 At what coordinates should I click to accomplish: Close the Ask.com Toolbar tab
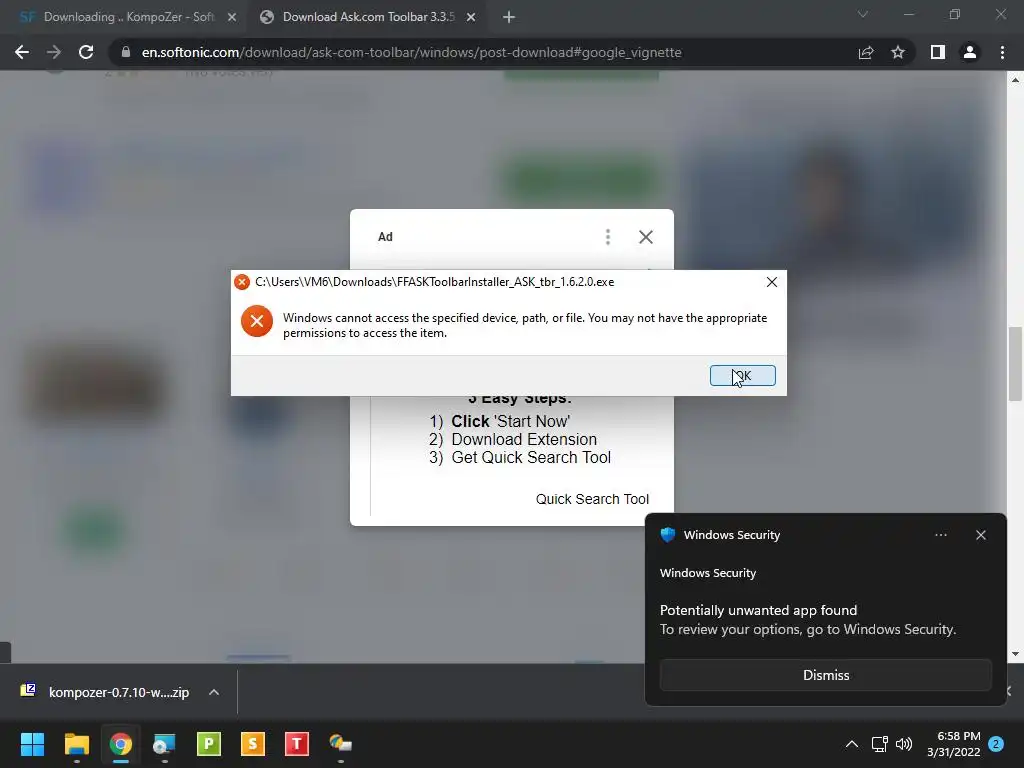point(471,18)
